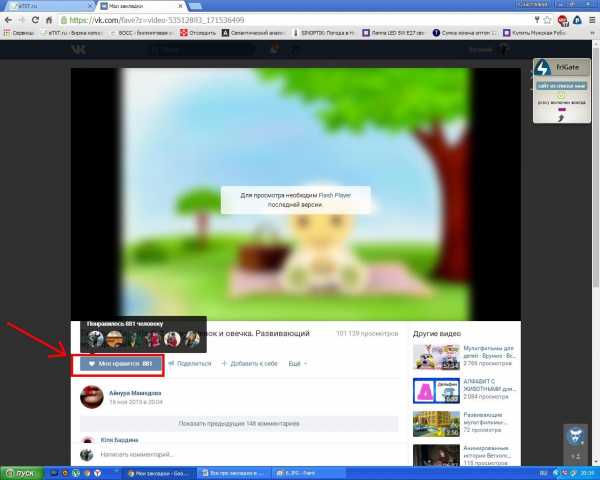Open Юля Бардина's profile link

click(119, 440)
